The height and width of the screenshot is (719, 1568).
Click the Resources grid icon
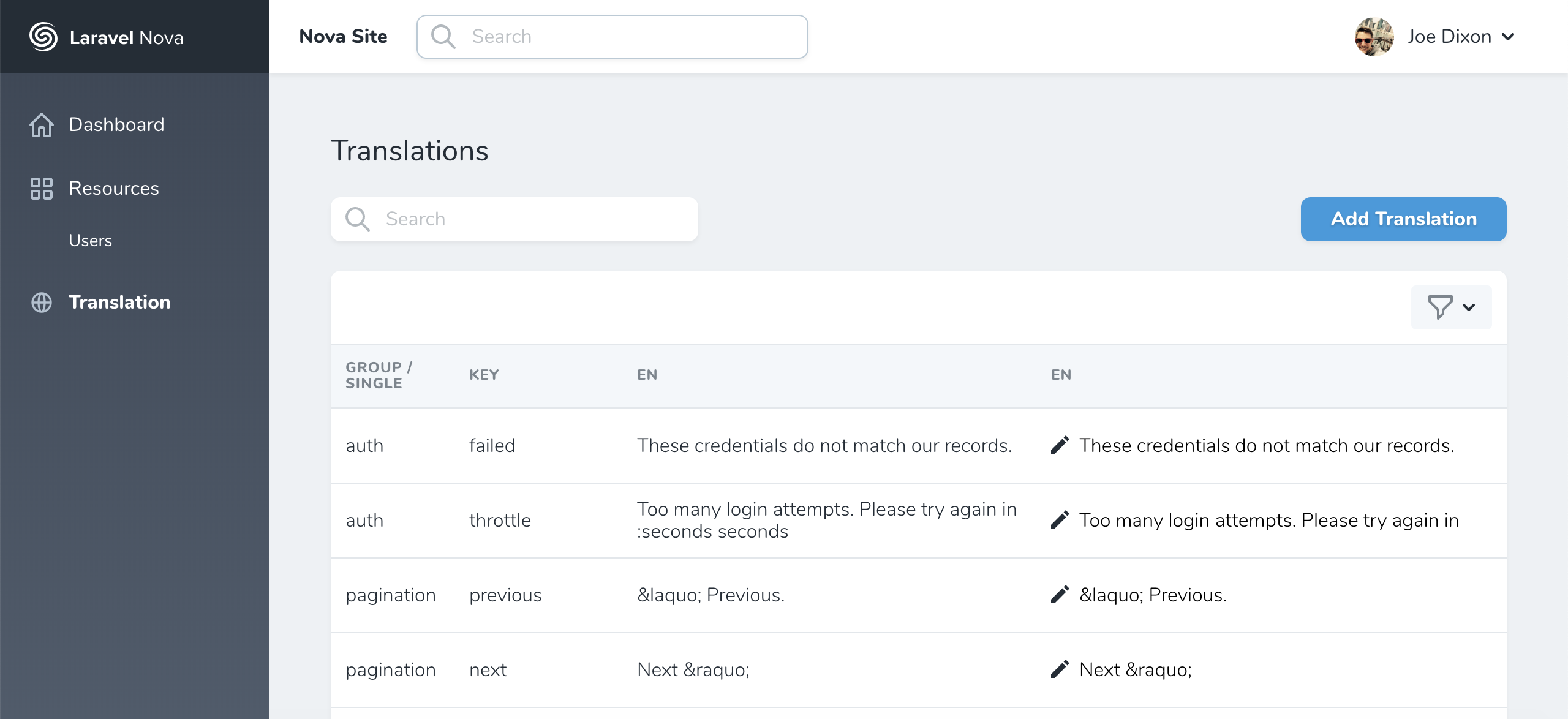(x=42, y=189)
